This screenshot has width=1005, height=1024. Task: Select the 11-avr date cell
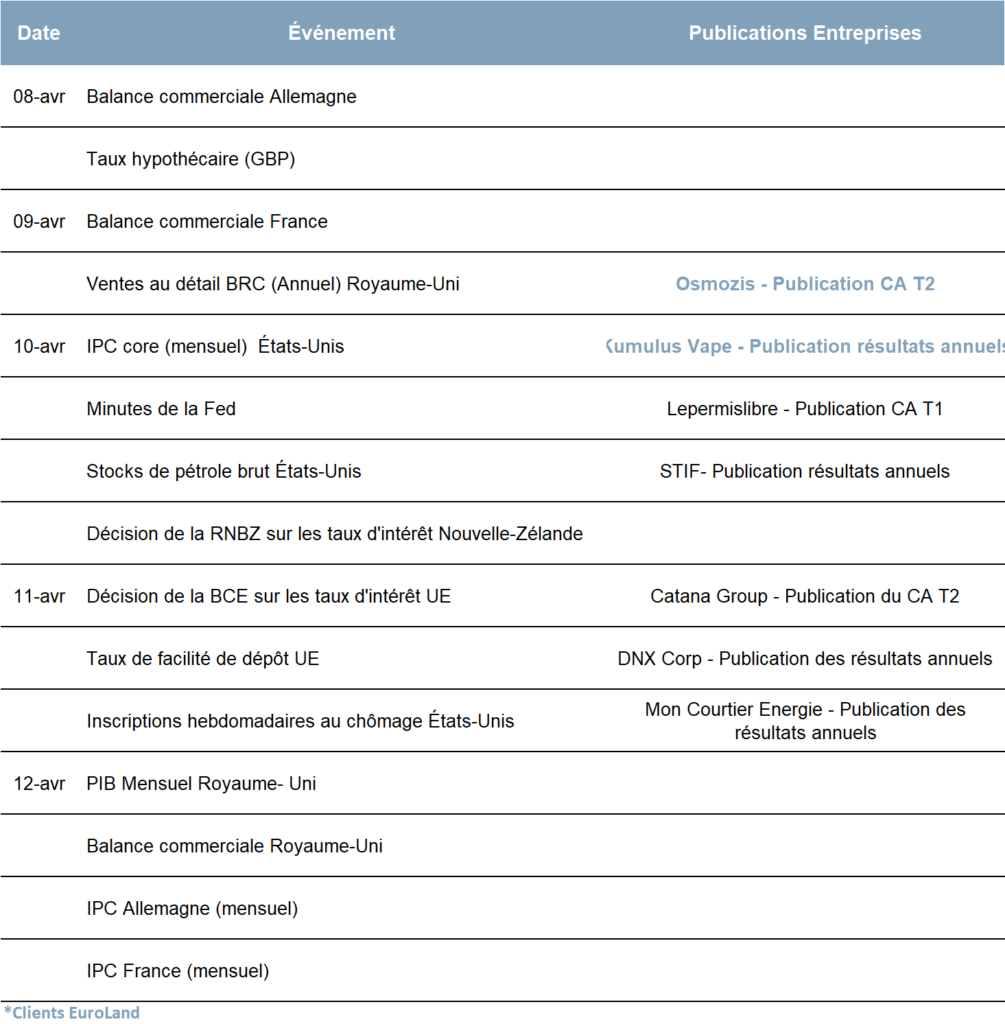coord(39,596)
